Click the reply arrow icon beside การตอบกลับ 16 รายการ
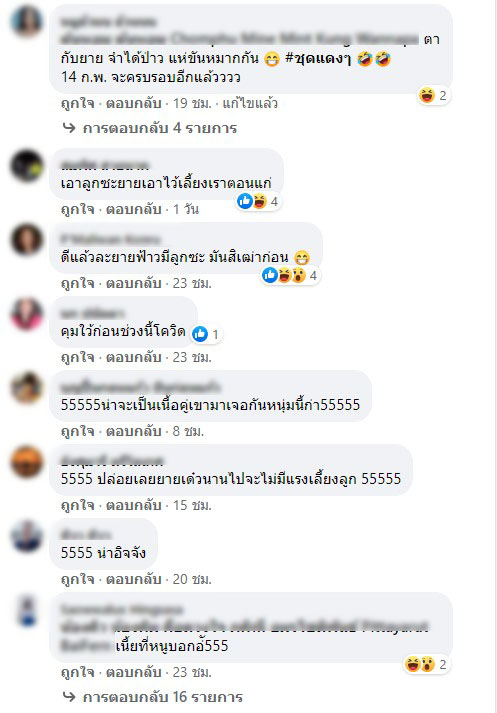Screen dimensions: 497x713 coord(69,697)
